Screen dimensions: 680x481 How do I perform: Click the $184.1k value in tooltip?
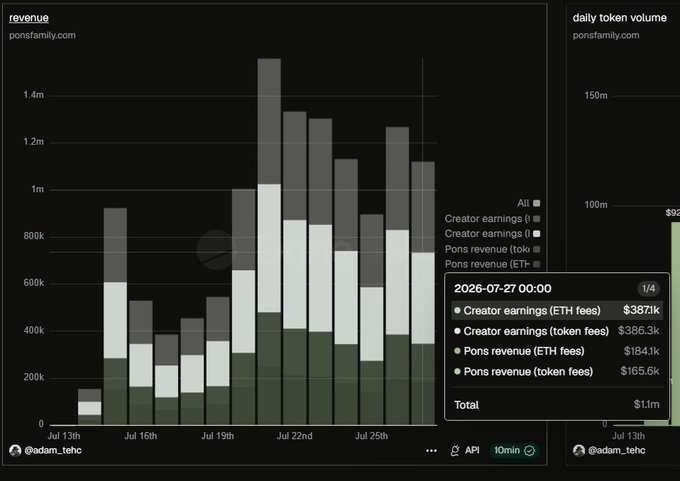pyautogui.click(x=641, y=351)
